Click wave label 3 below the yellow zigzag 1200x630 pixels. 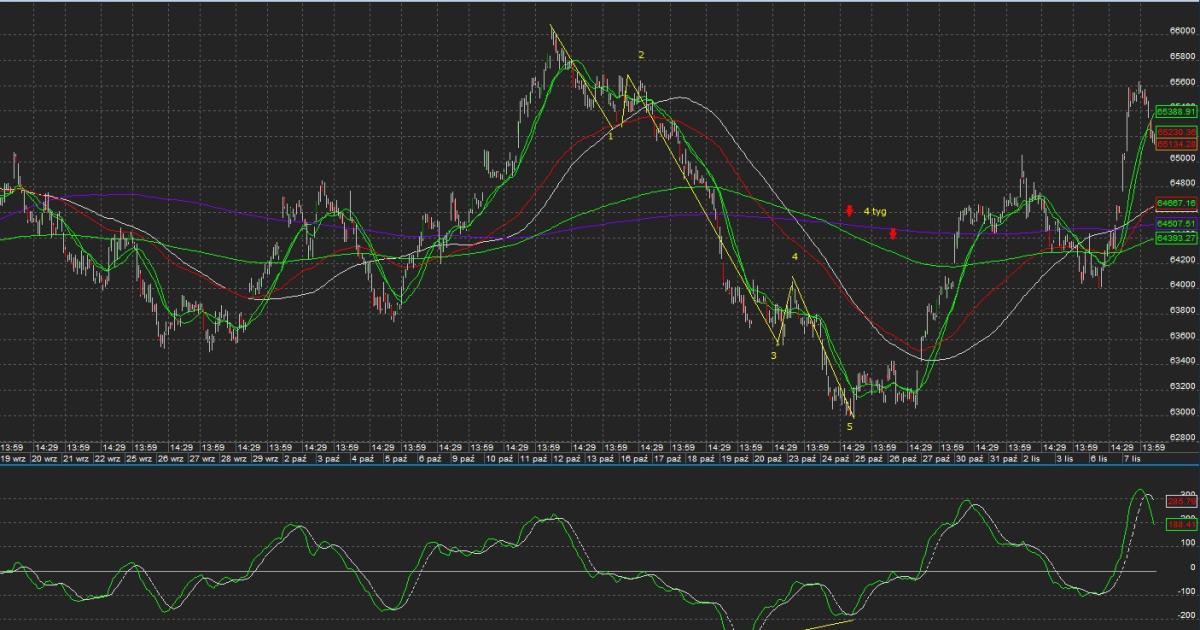773,355
